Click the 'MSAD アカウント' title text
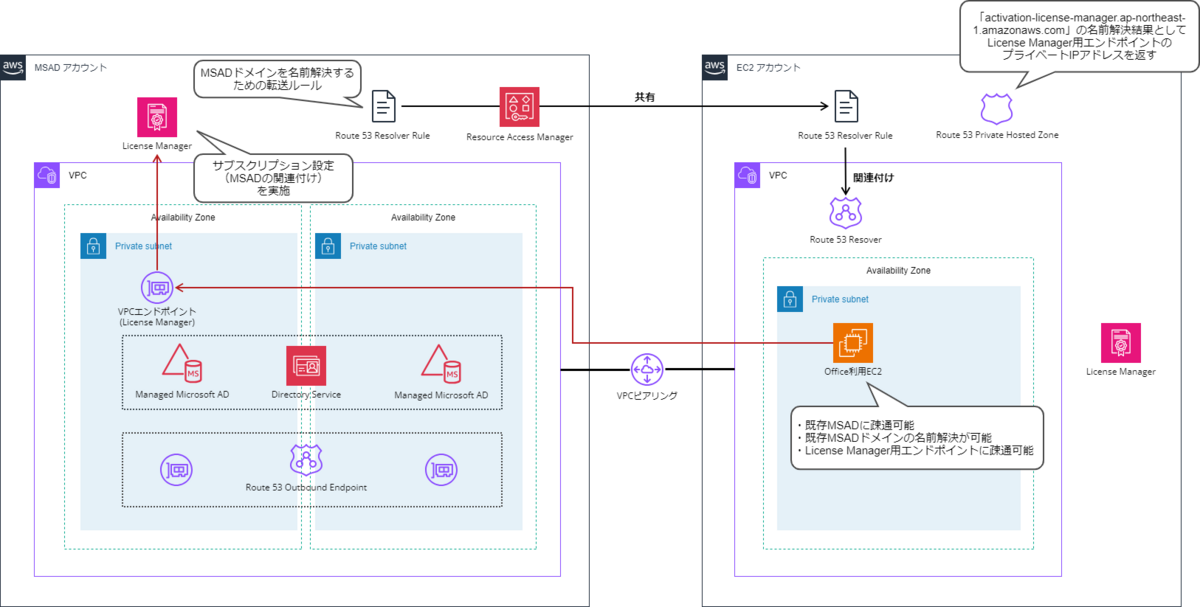Image resolution: width=1200 pixels, height=607 pixels. 70,67
